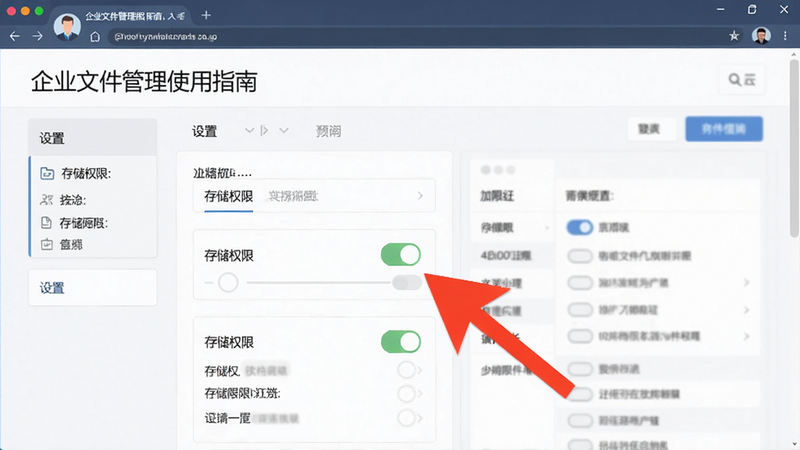Open sidebar item 接洽:
Viewport: 800px width, 450px height.
click(x=73, y=200)
